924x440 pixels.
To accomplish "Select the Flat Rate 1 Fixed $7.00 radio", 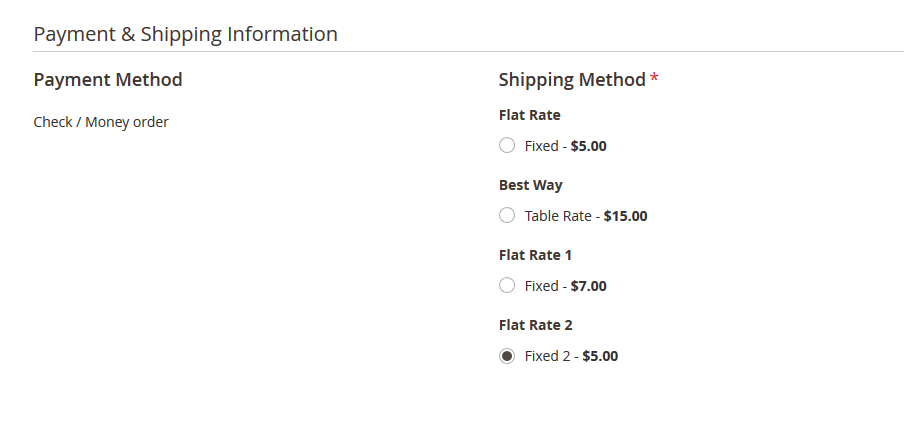I will 507,286.
